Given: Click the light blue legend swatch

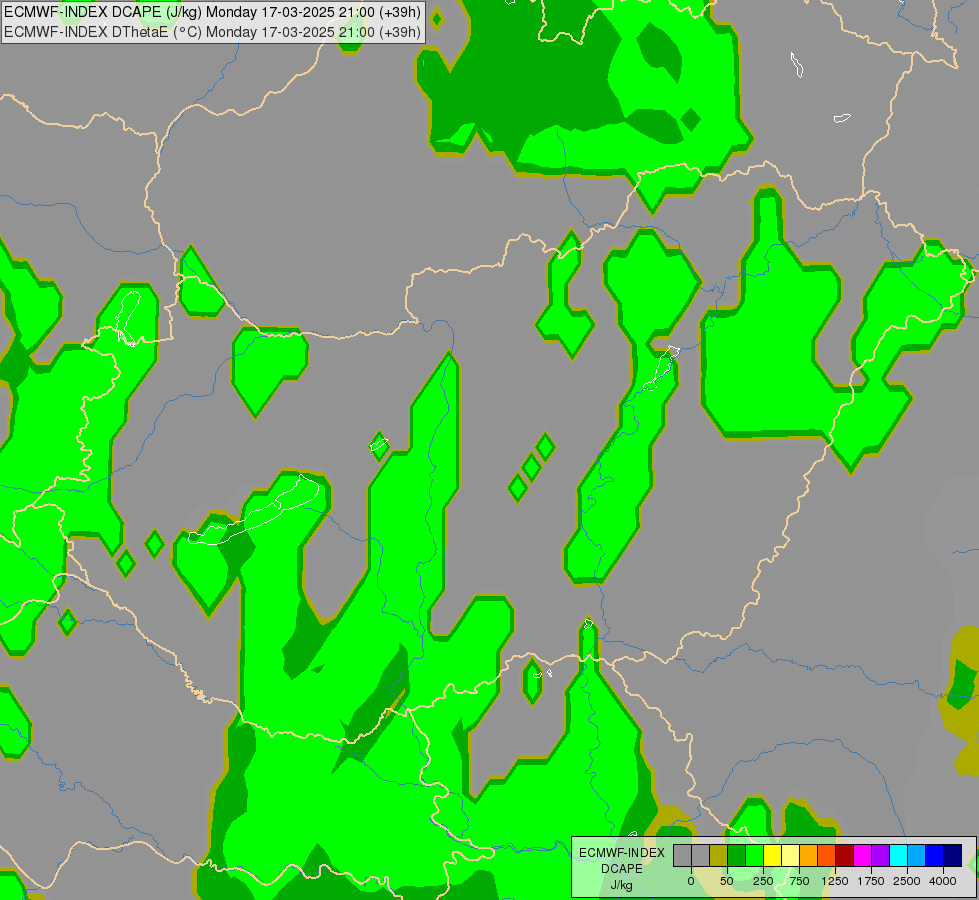Looking at the screenshot, I should click(916, 855).
